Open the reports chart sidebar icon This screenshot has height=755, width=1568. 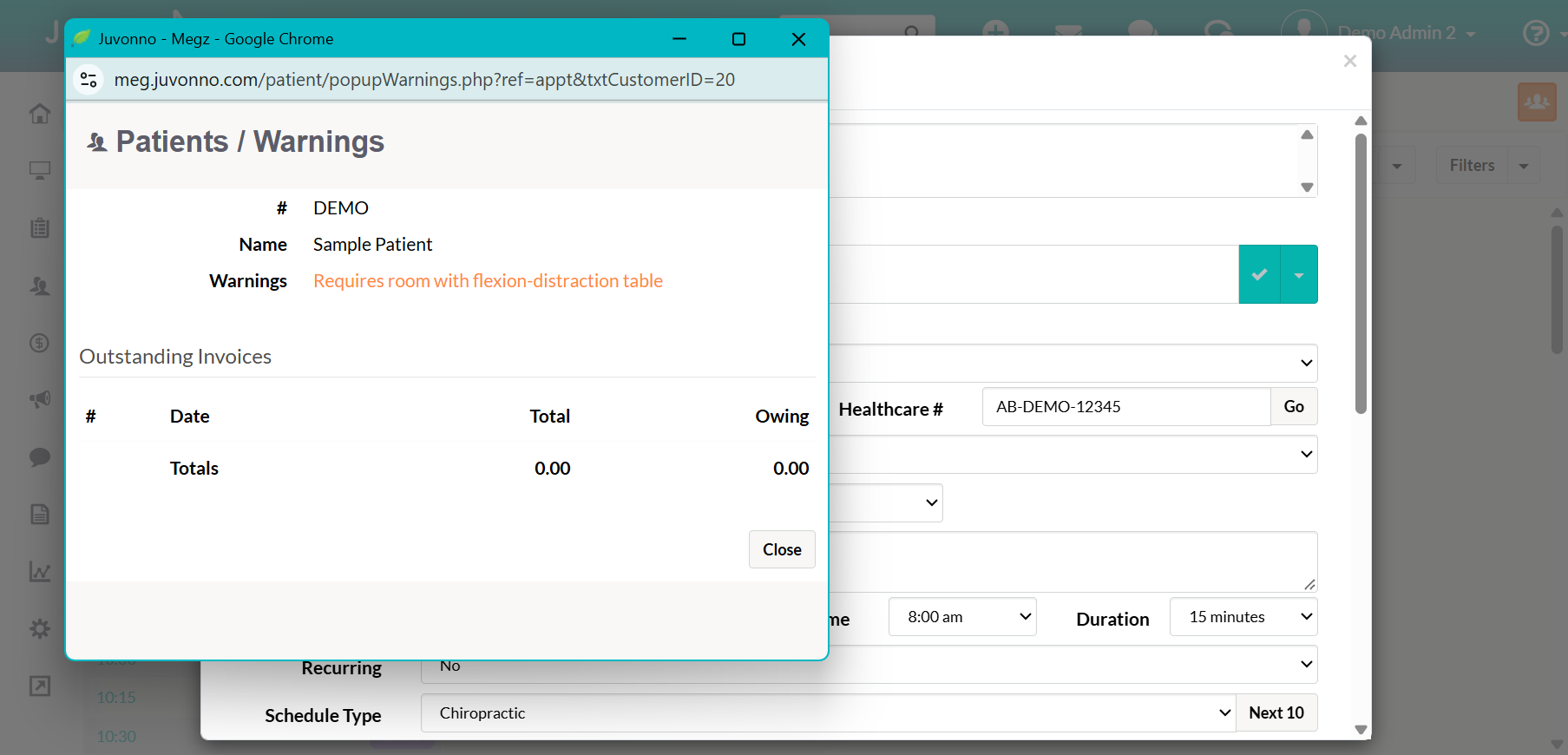40,571
